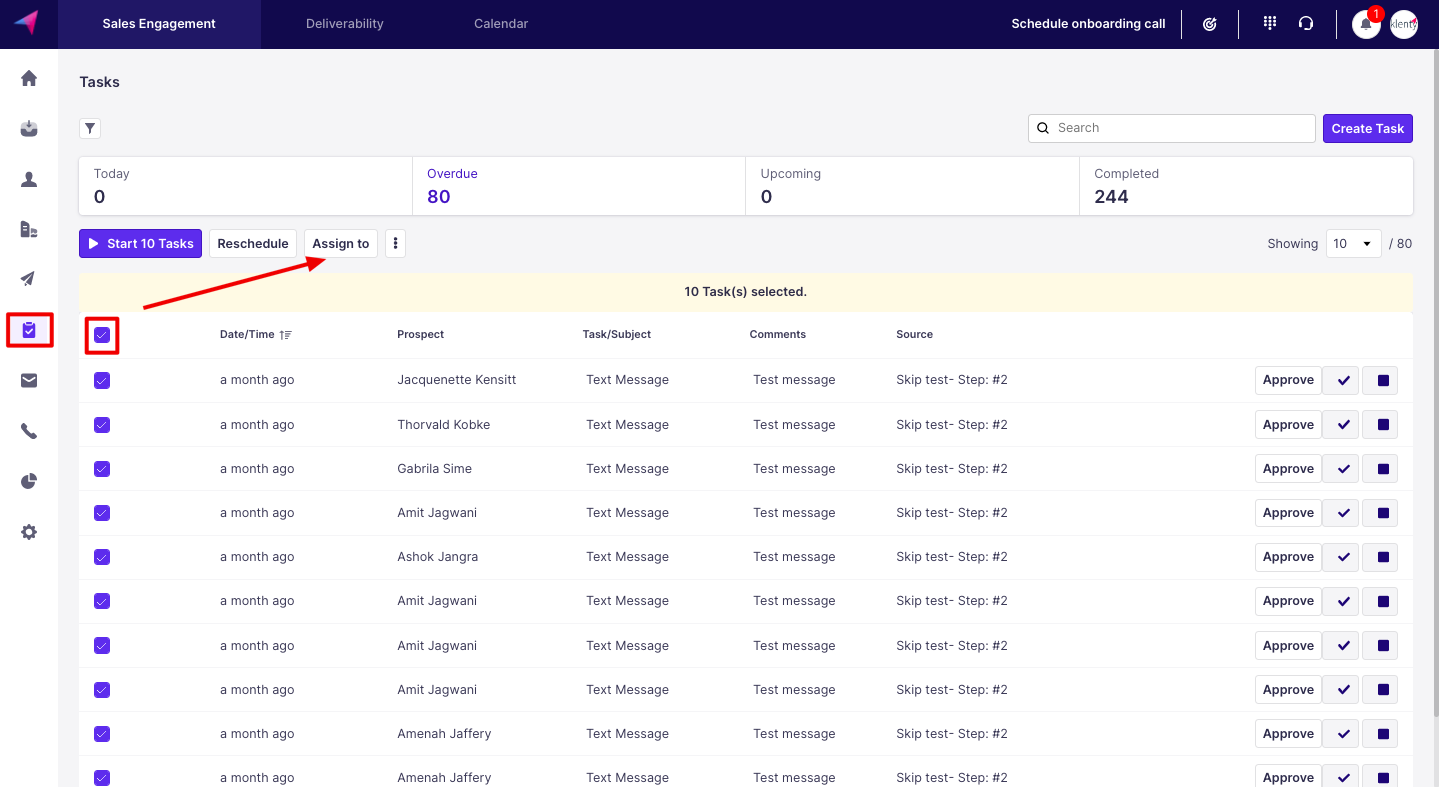Open the three-dot more actions menu

click(396, 244)
